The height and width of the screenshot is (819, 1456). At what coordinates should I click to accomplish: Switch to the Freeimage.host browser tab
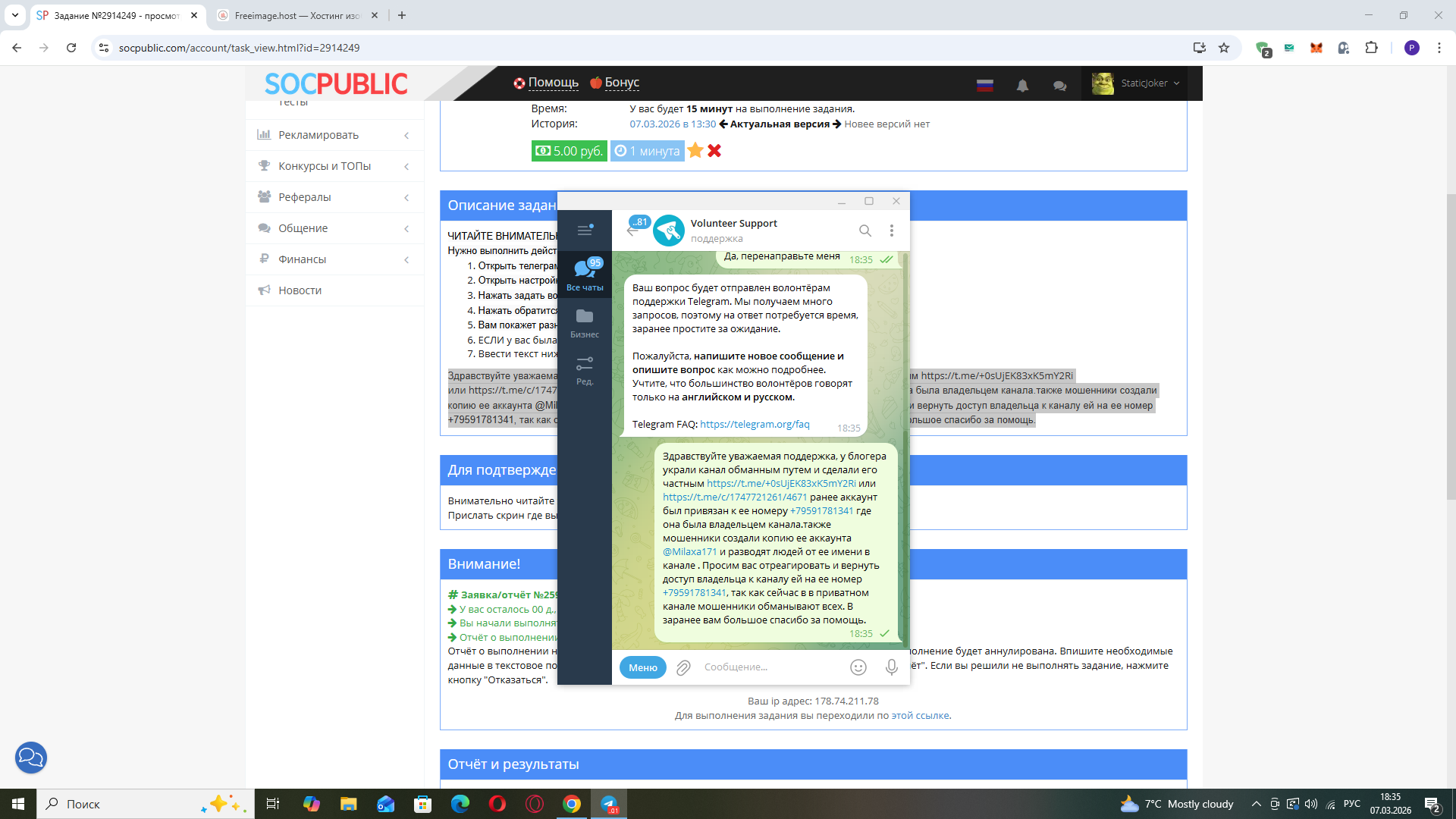click(x=297, y=15)
